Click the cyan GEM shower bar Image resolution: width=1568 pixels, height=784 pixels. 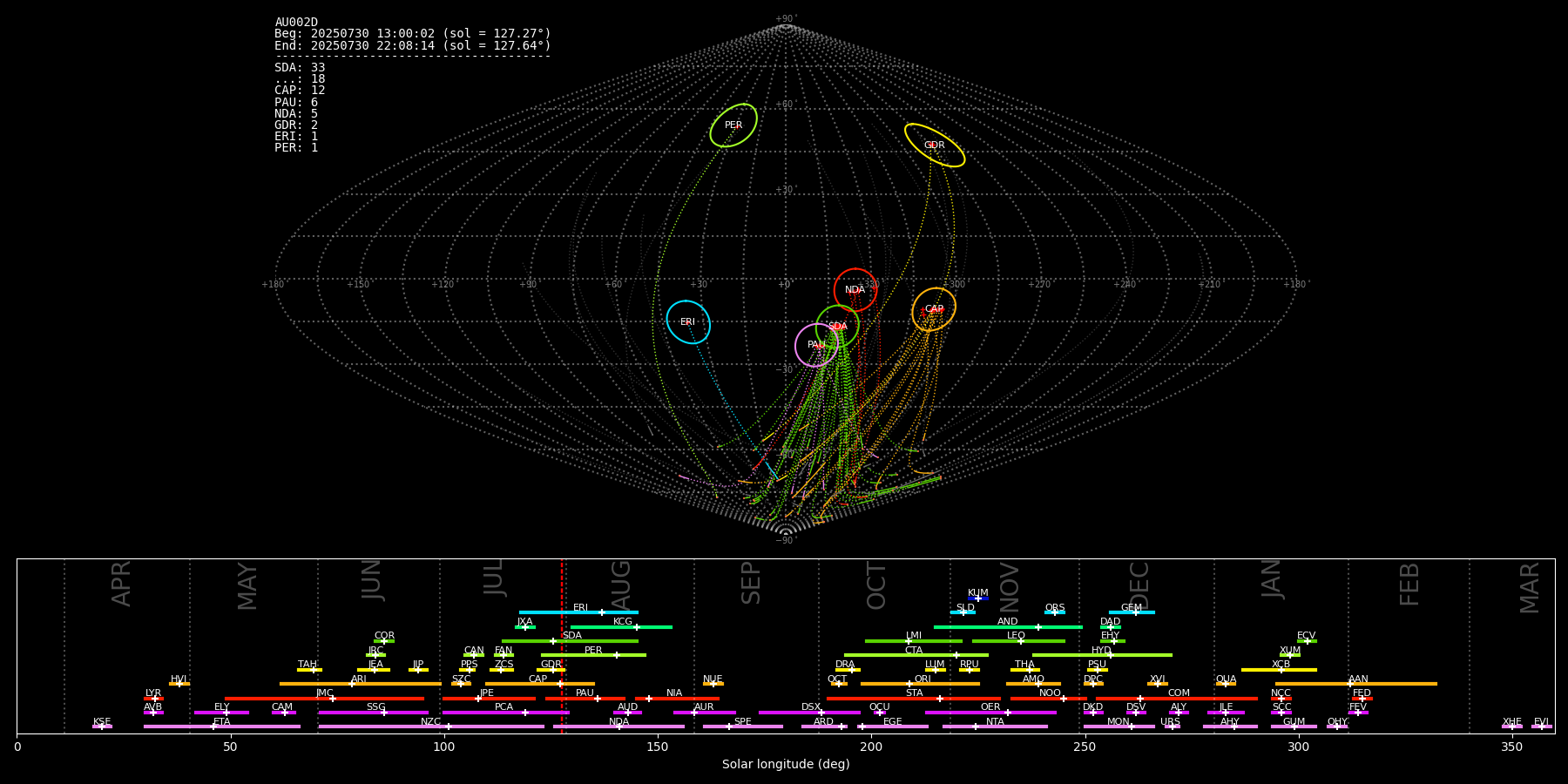click(1132, 612)
